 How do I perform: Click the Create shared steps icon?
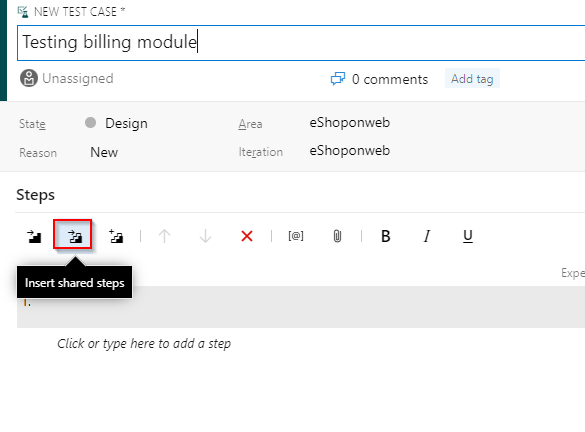(116, 236)
